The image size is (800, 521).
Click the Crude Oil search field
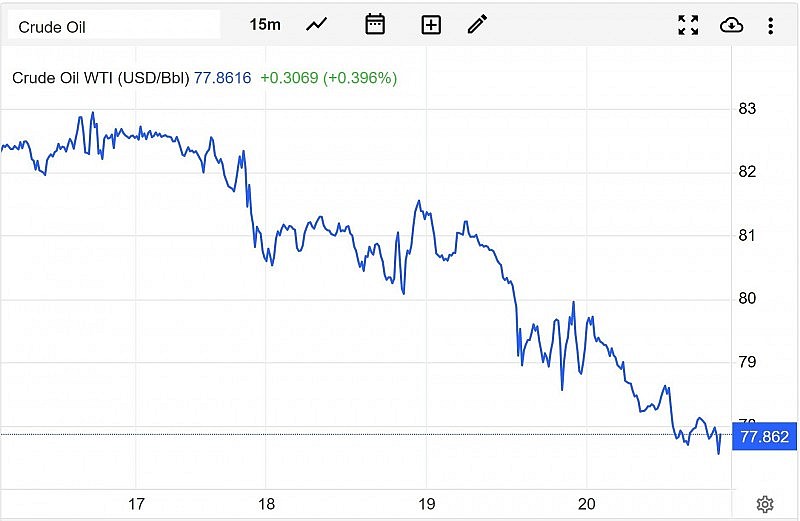coord(114,26)
